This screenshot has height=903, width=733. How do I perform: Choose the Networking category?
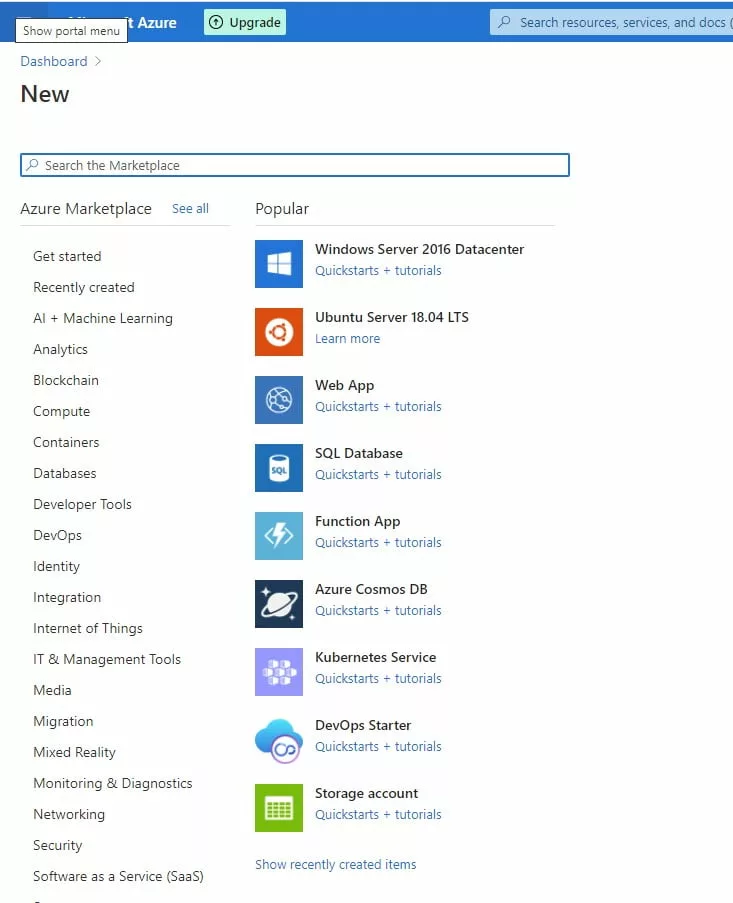click(68, 814)
